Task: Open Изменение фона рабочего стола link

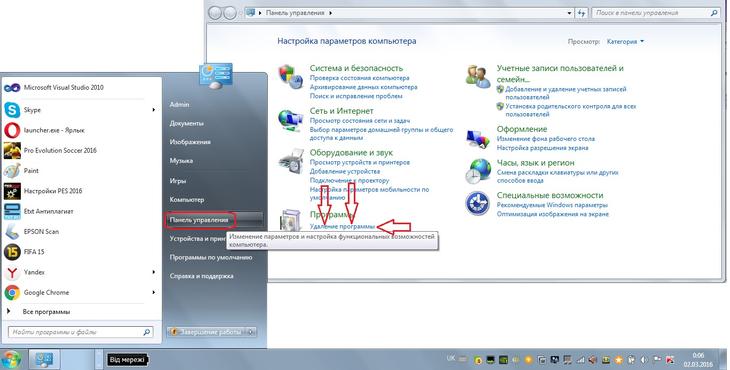Action: click(x=546, y=139)
